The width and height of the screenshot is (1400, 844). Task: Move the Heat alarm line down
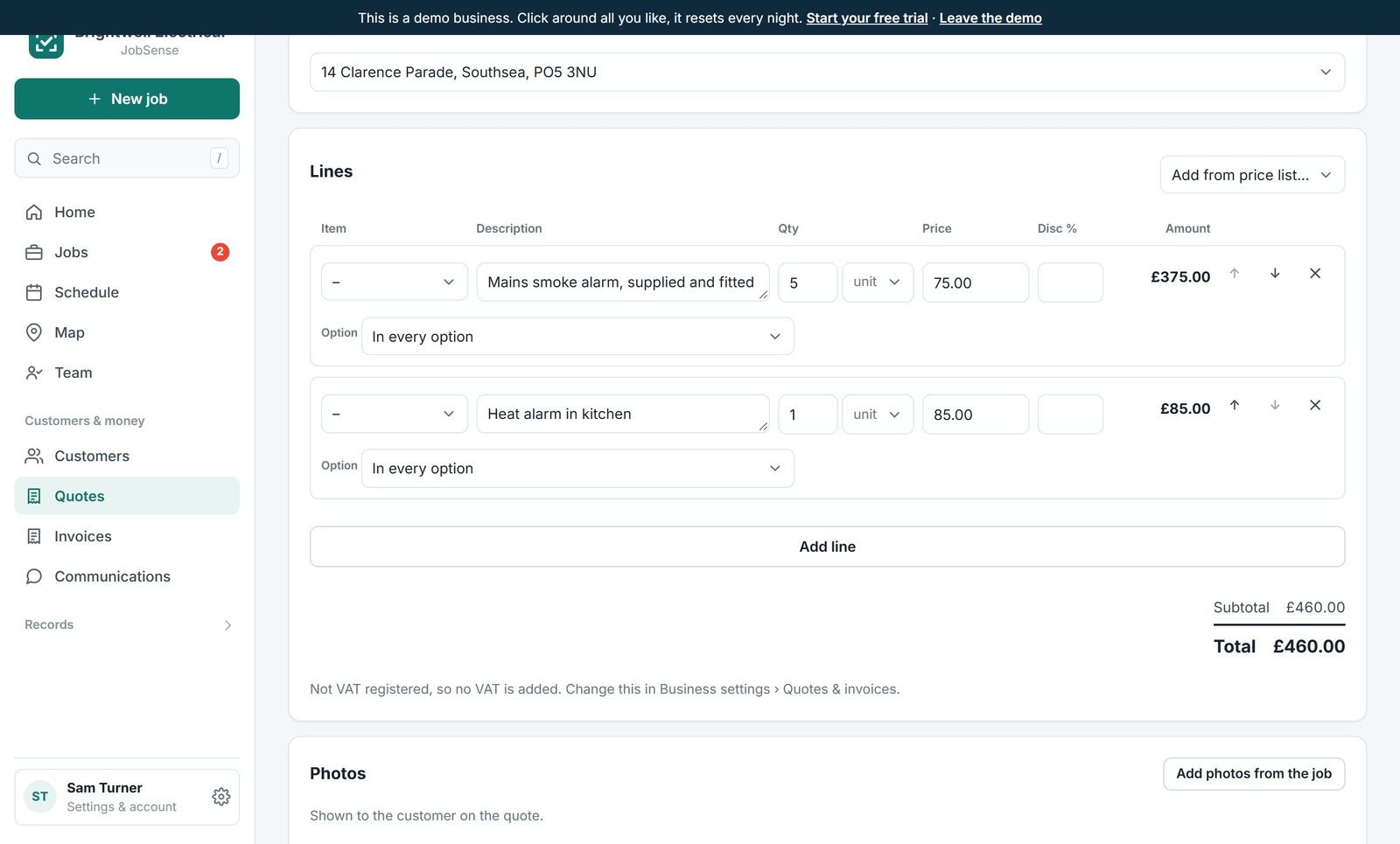(x=1275, y=405)
